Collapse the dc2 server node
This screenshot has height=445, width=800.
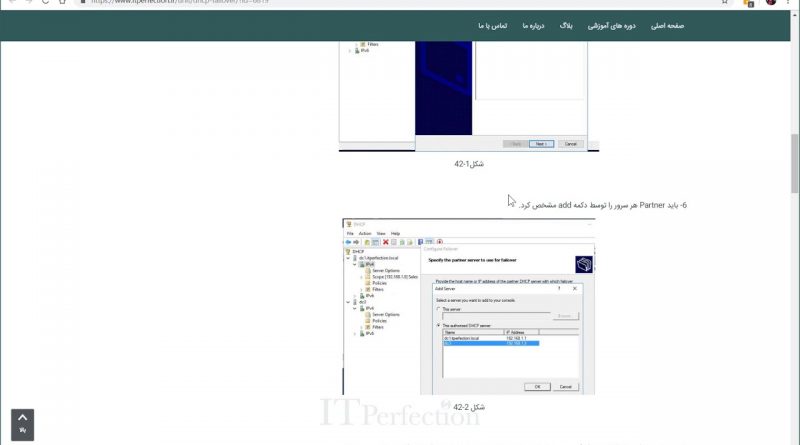pos(348,302)
